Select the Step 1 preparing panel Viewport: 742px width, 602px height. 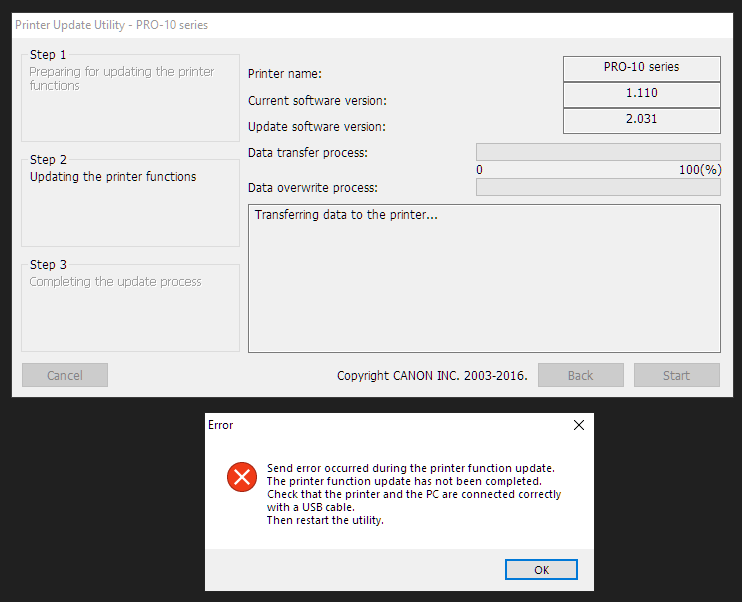tap(130, 98)
